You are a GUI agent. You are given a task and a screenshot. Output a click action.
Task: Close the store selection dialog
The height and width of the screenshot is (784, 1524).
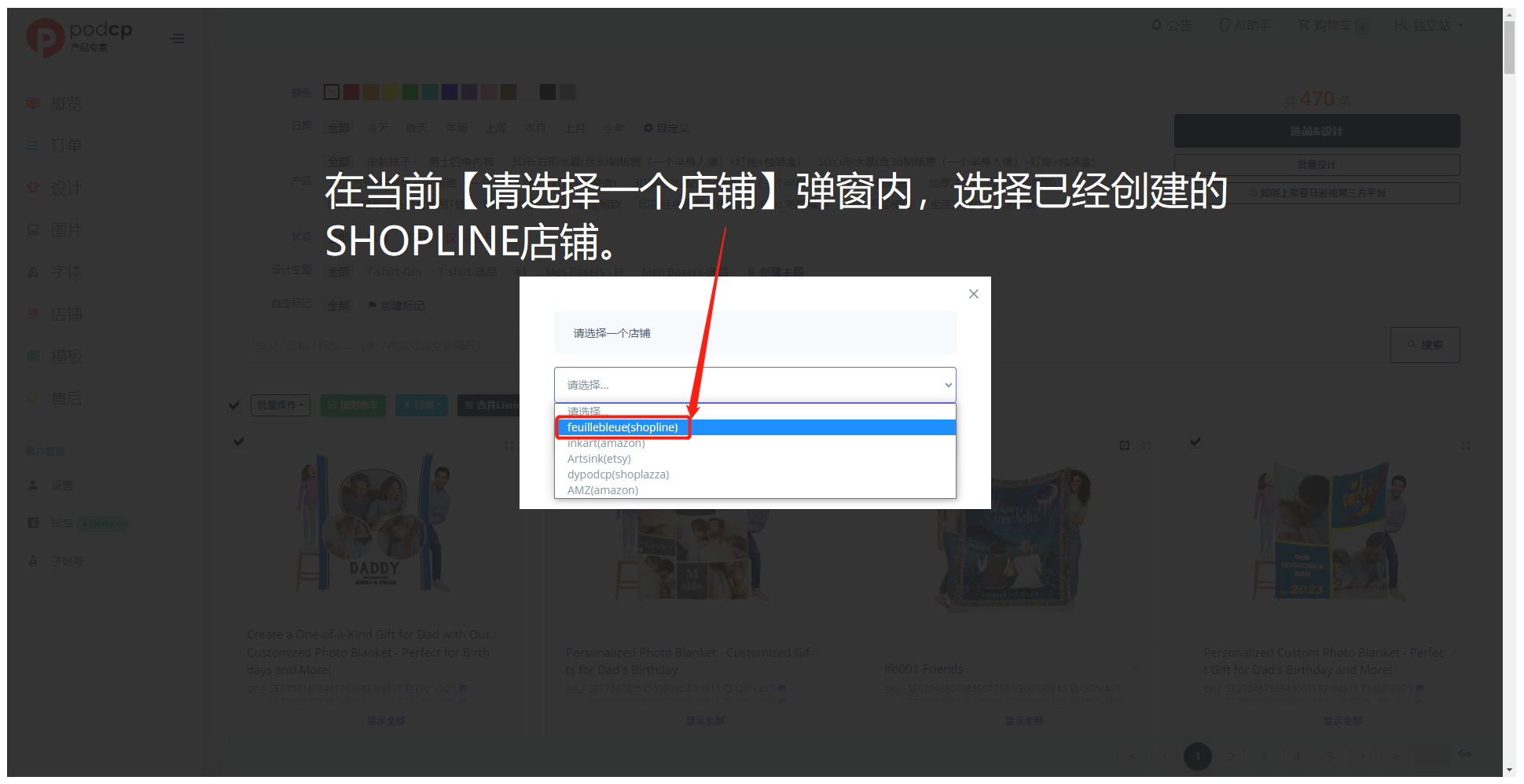tap(974, 294)
